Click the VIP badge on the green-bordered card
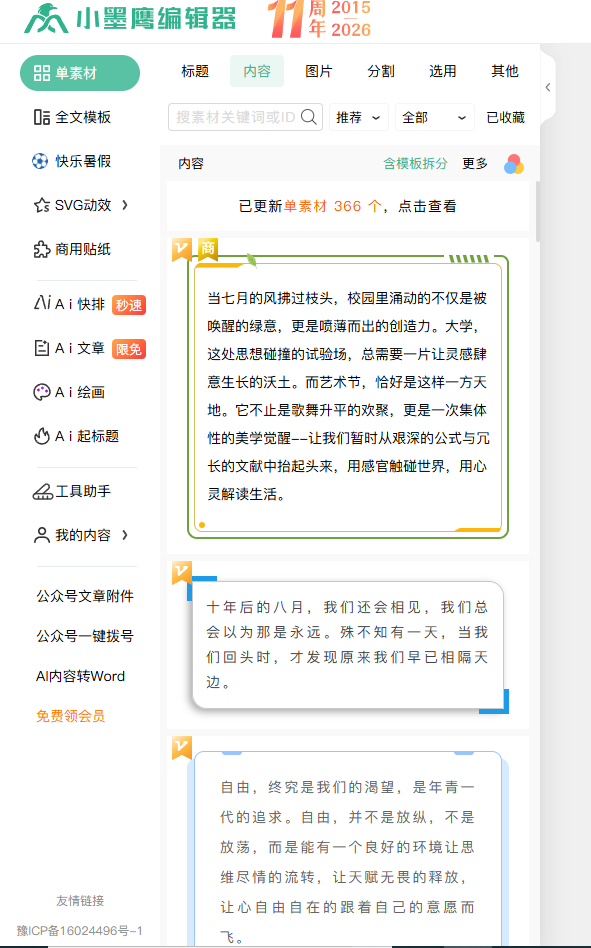Screen dimensions: 591x948 point(182,249)
